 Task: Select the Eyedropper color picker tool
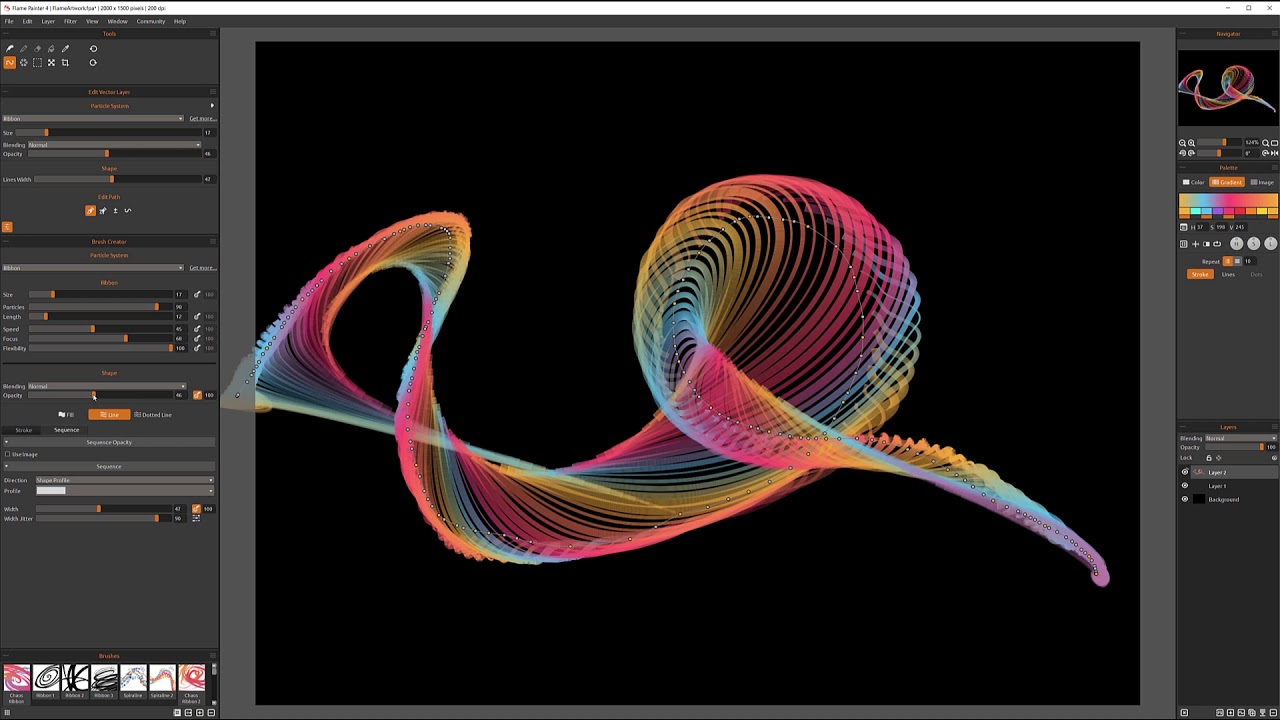click(x=65, y=48)
